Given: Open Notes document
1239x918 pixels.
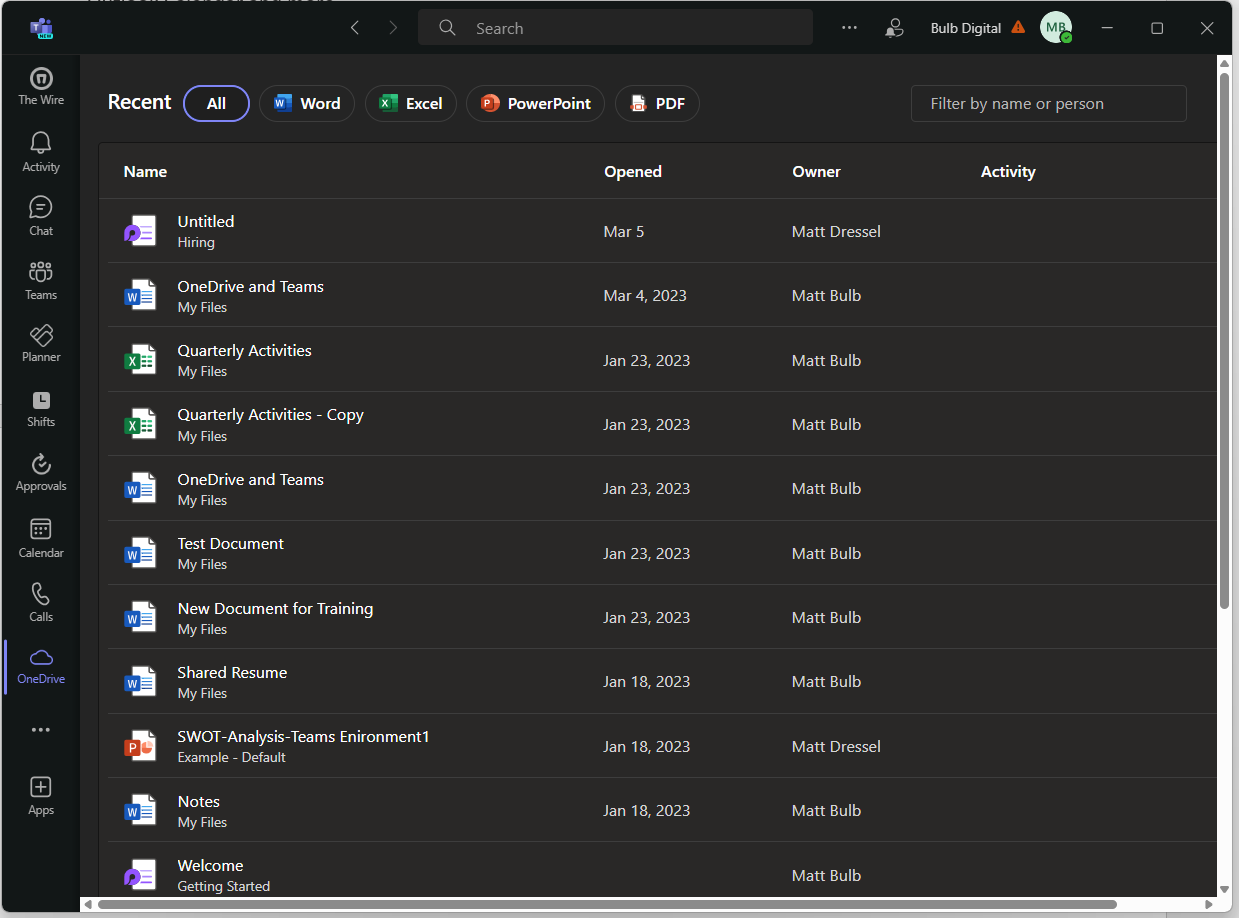Looking at the screenshot, I should pos(199,802).
